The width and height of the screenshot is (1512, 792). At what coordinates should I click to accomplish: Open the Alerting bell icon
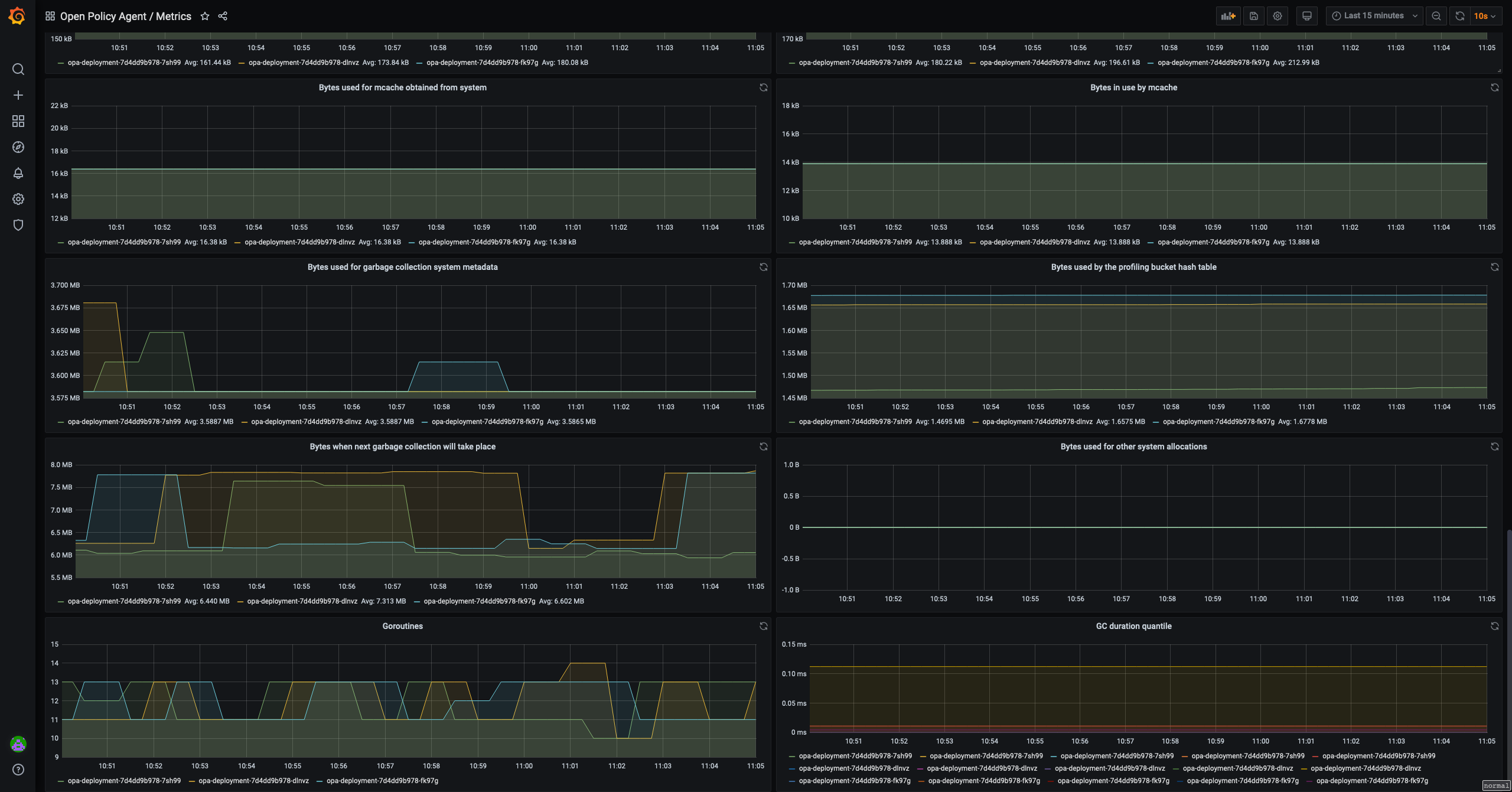coord(18,173)
